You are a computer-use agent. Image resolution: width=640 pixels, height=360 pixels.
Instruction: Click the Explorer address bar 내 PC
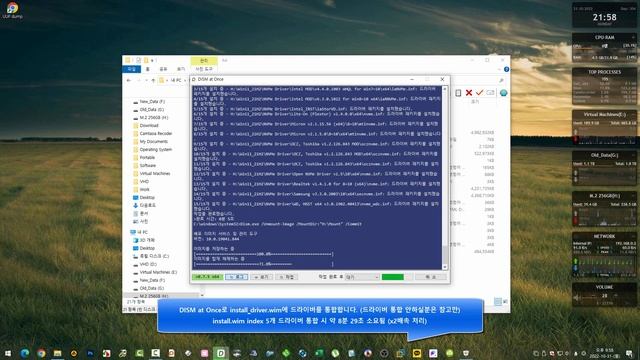point(176,80)
